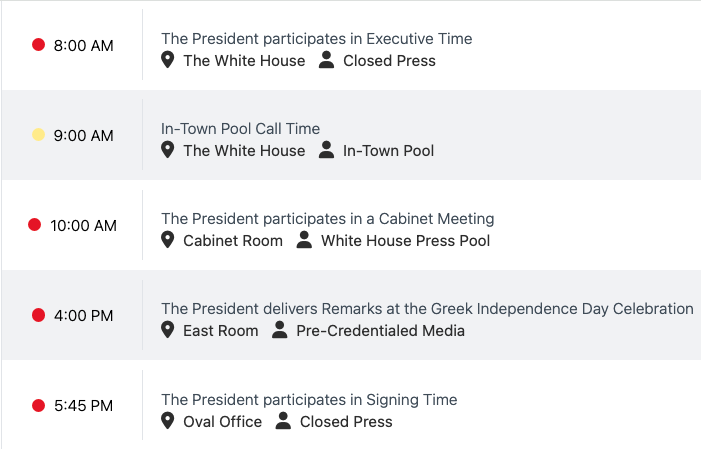Image resolution: width=701 pixels, height=449 pixels.
Task: Click location pin icon beside Oval Office
Action: (x=168, y=421)
